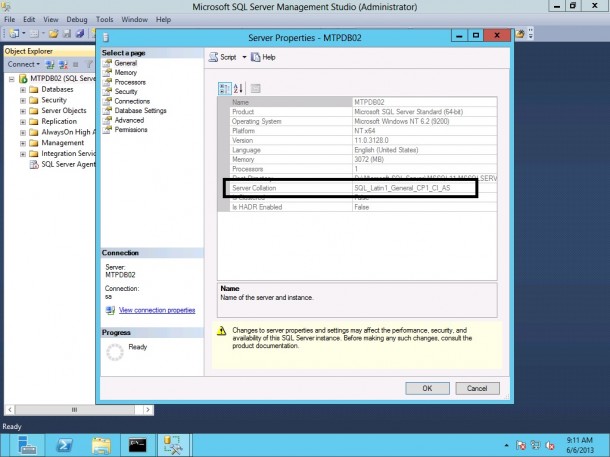Open the New Query dropdown arrow

point(24,33)
